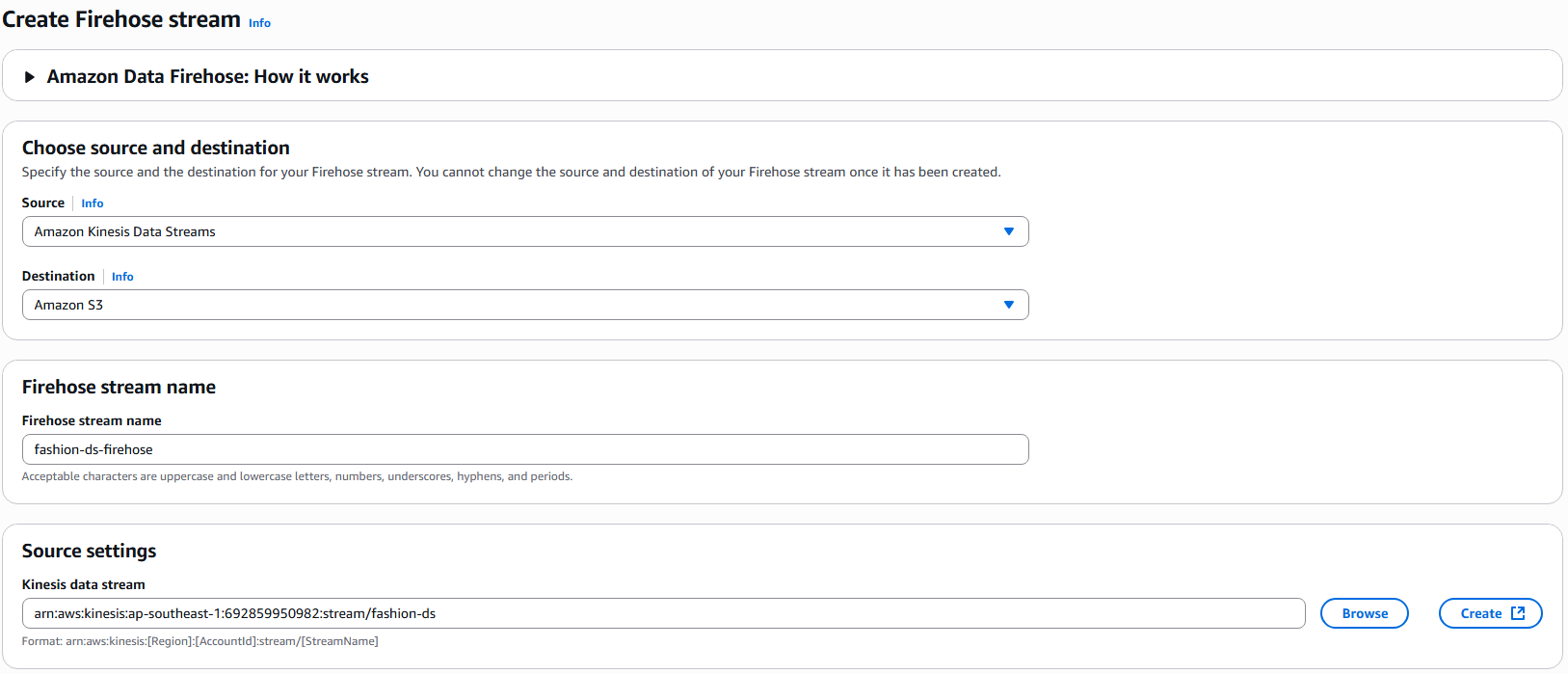Click the 'Acceptable characters' hint text

click(297, 476)
